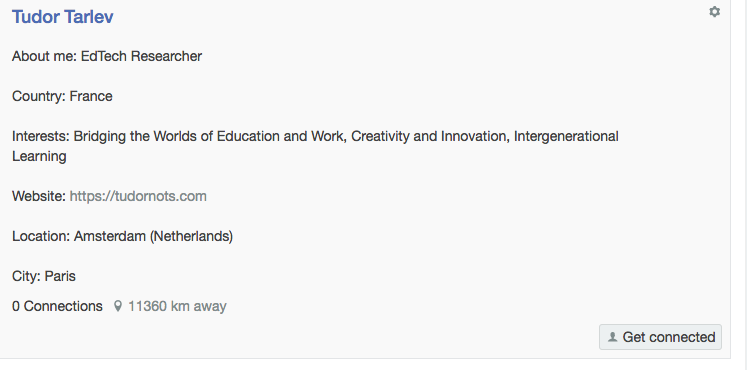The image size is (747, 370).
Task: Click the EdTech Researcher description text
Action: (x=141, y=56)
